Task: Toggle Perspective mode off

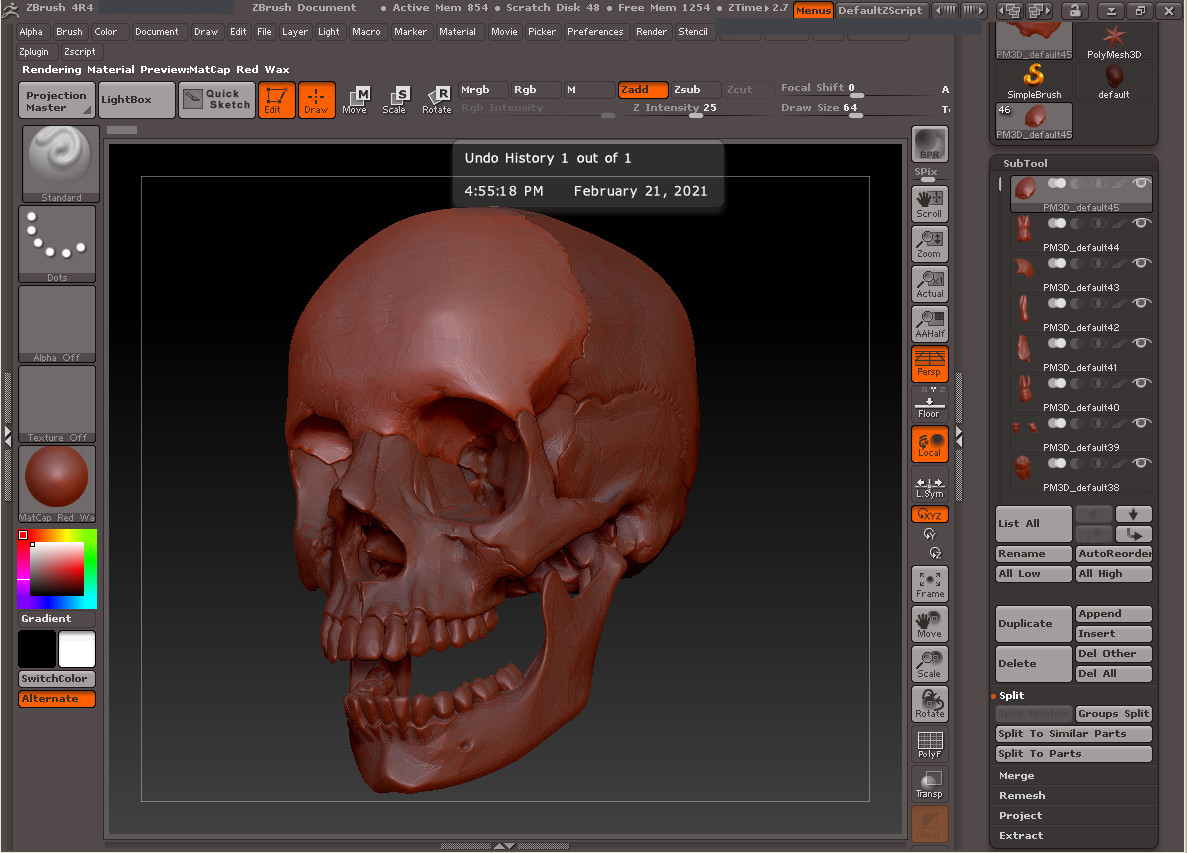Action: coord(929,364)
